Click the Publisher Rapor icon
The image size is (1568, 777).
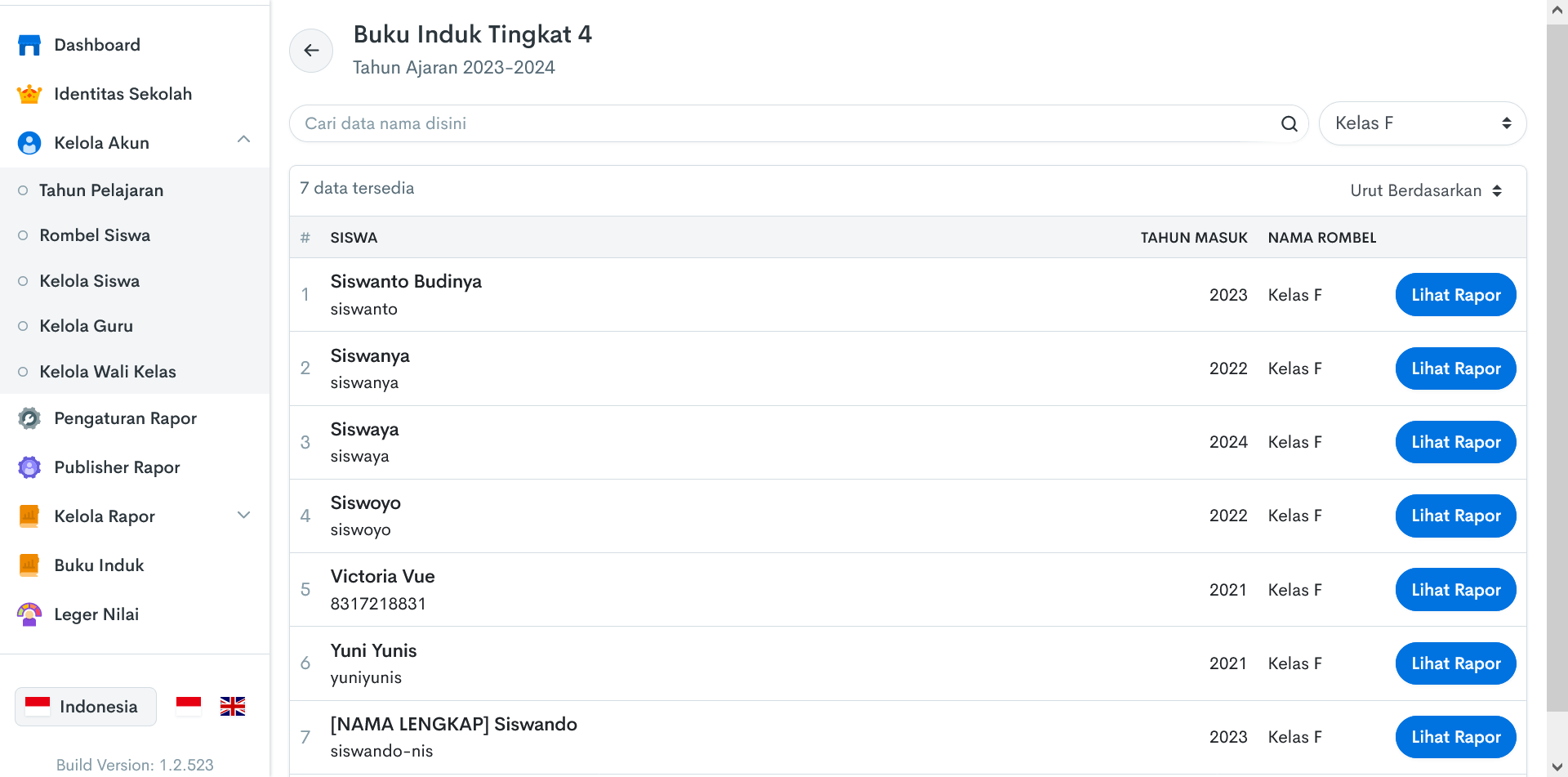coord(29,467)
